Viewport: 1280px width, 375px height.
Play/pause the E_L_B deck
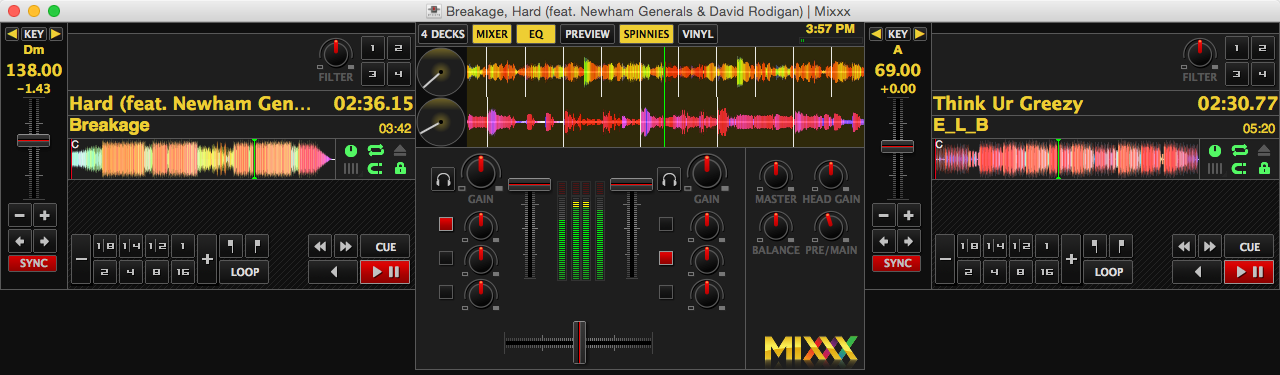tap(1249, 271)
